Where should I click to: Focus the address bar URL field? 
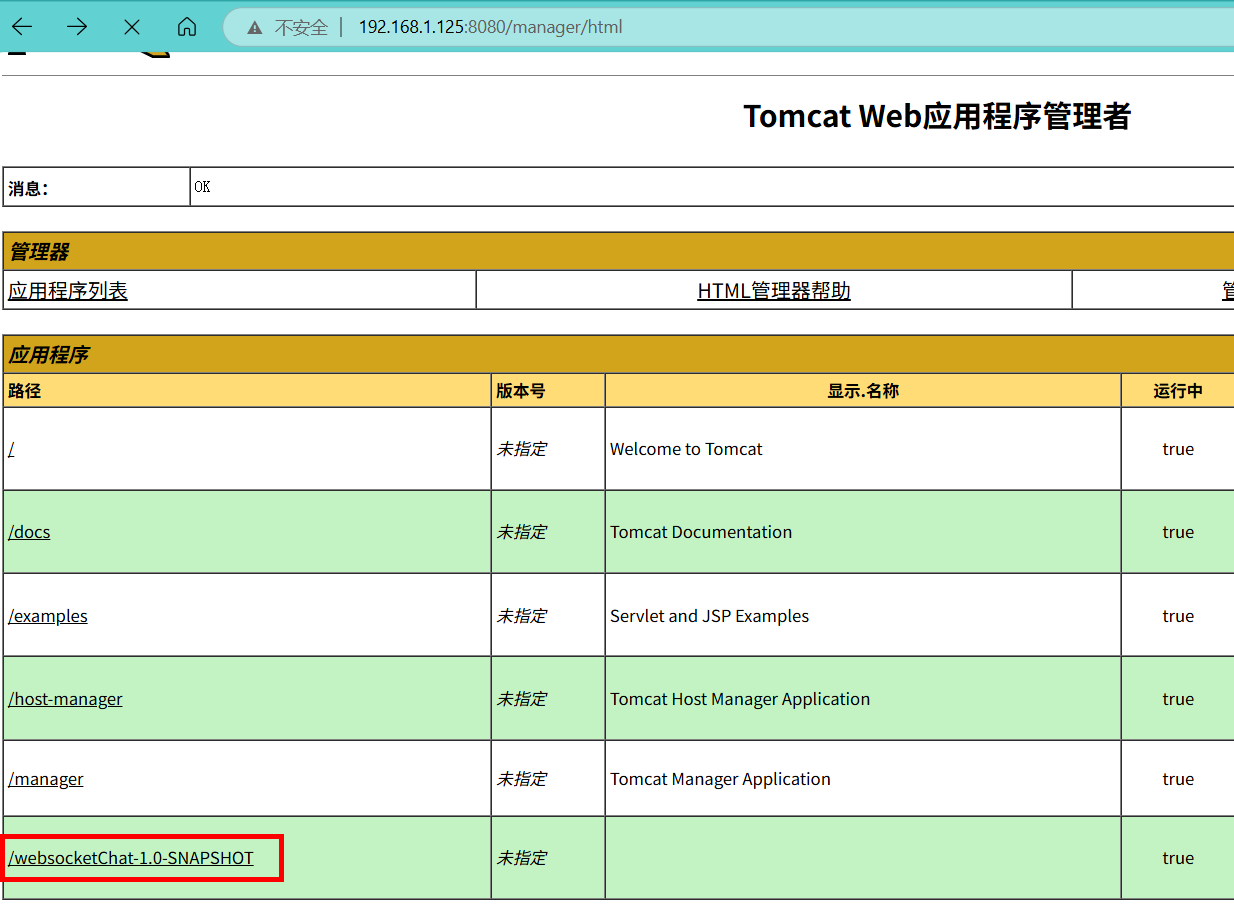tap(490, 27)
